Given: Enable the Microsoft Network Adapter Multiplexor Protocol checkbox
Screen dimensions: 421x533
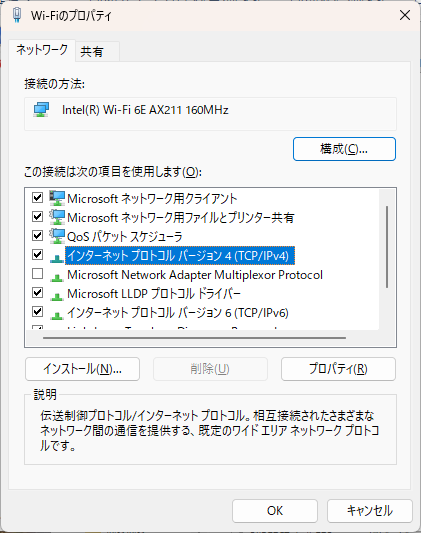Looking at the screenshot, I should tap(37, 274).
